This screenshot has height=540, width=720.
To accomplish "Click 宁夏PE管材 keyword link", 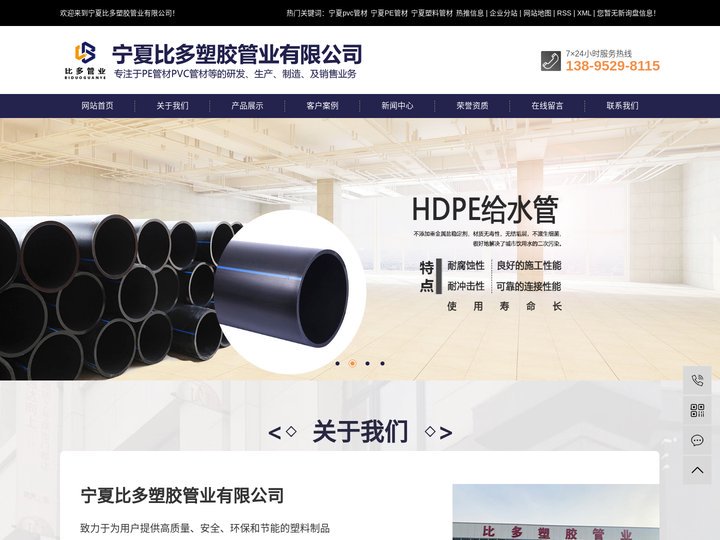I will click(389, 13).
